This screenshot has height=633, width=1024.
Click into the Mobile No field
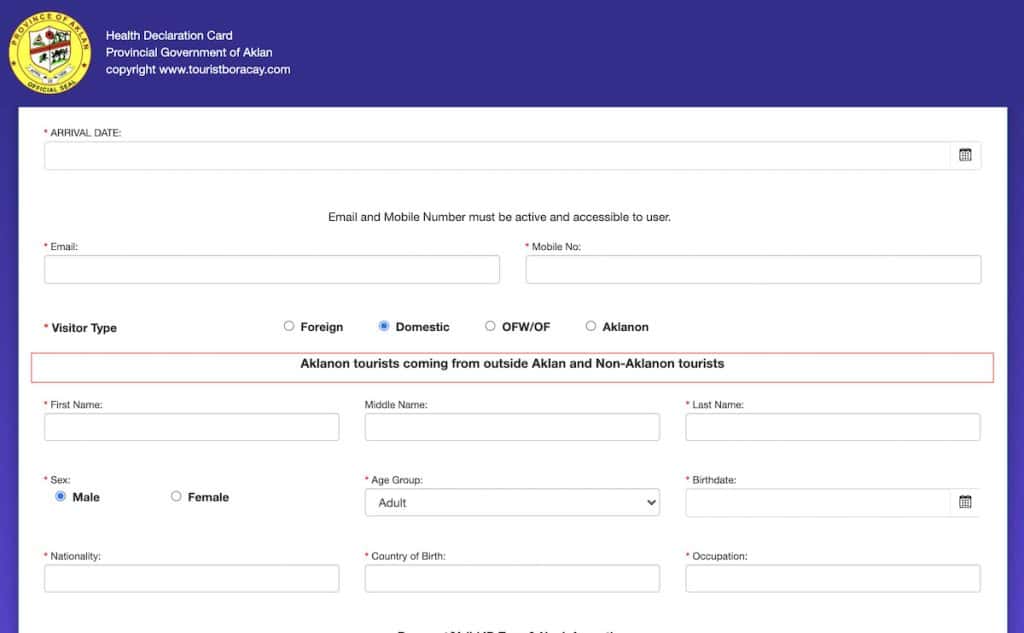coord(752,269)
